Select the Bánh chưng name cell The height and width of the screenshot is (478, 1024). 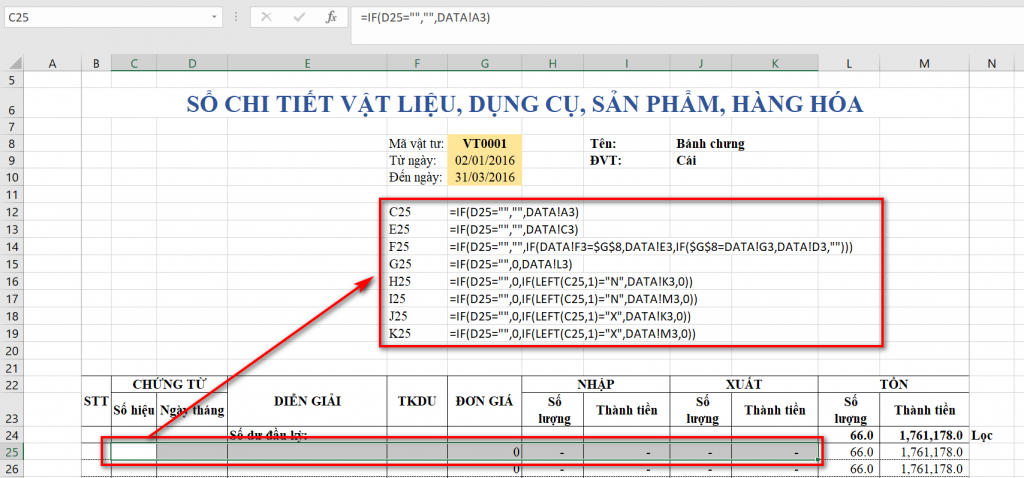[x=711, y=144]
